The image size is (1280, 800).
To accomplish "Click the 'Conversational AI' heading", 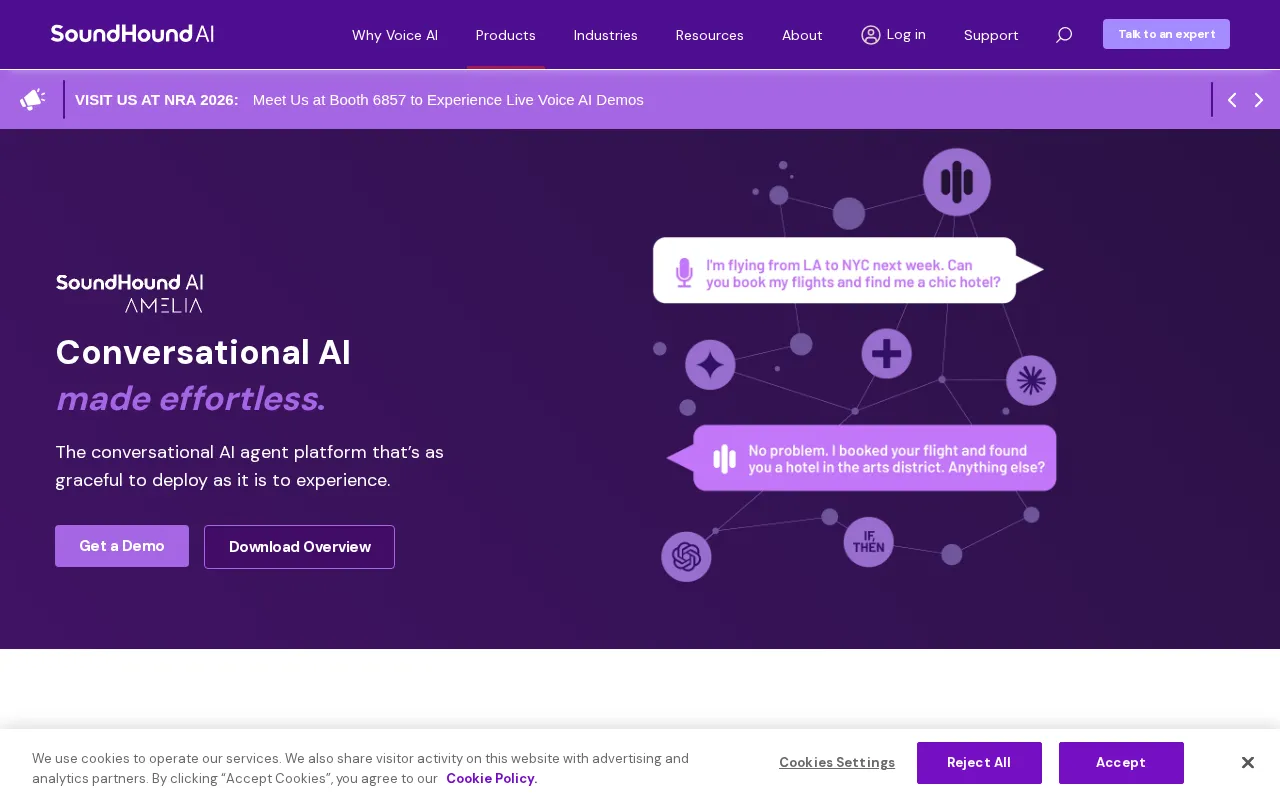I will click(x=204, y=353).
